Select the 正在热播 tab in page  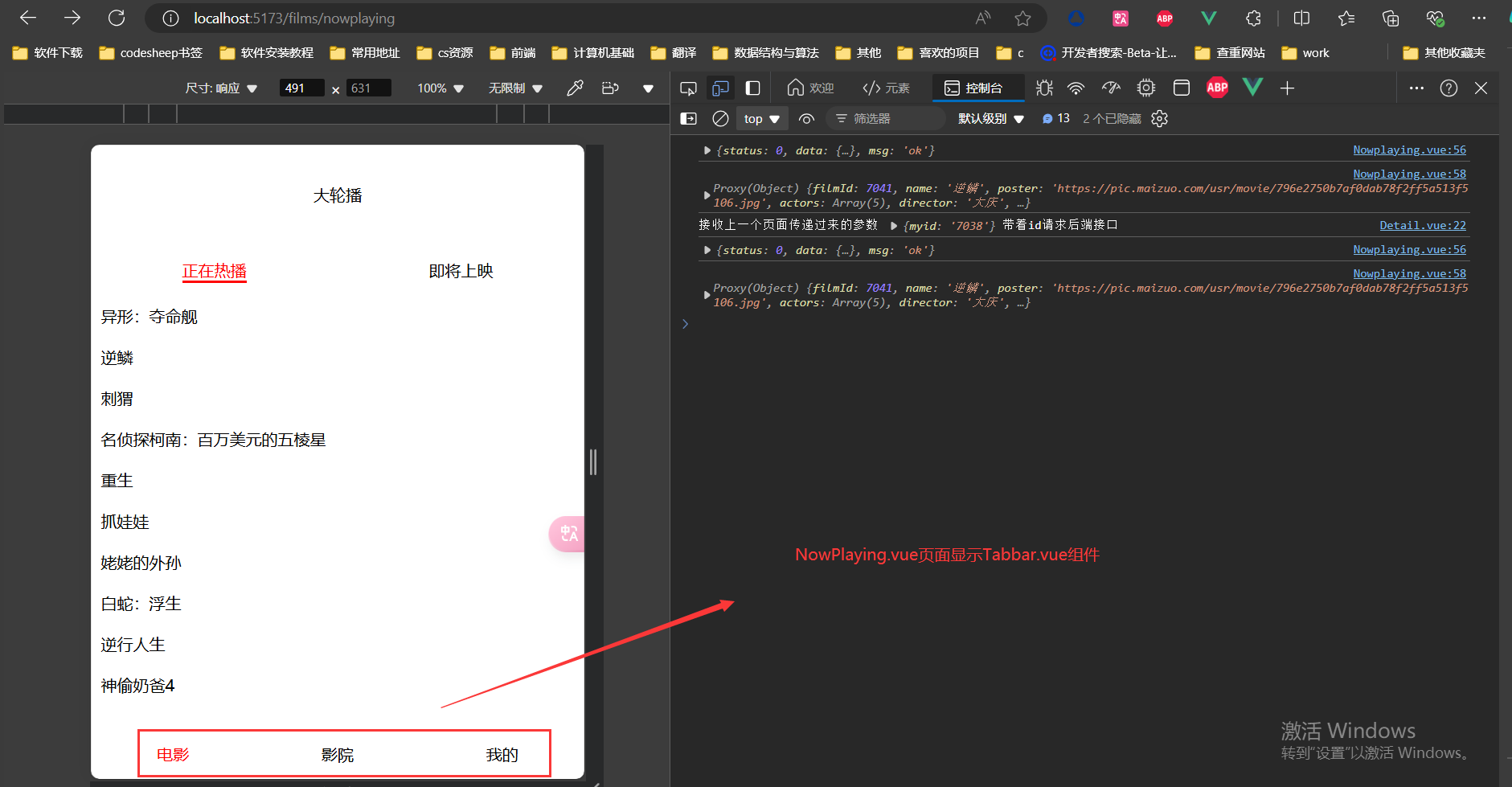(214, 272)
